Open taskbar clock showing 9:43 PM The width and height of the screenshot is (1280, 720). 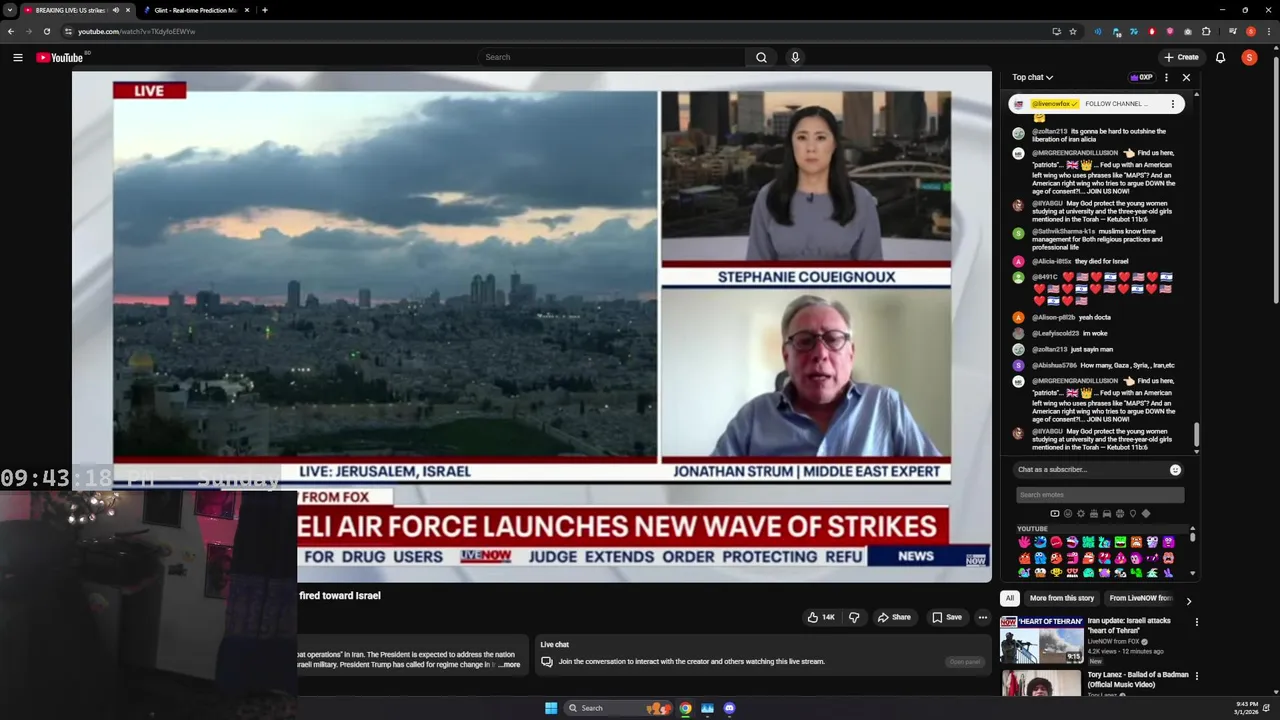coord(1246,708)
